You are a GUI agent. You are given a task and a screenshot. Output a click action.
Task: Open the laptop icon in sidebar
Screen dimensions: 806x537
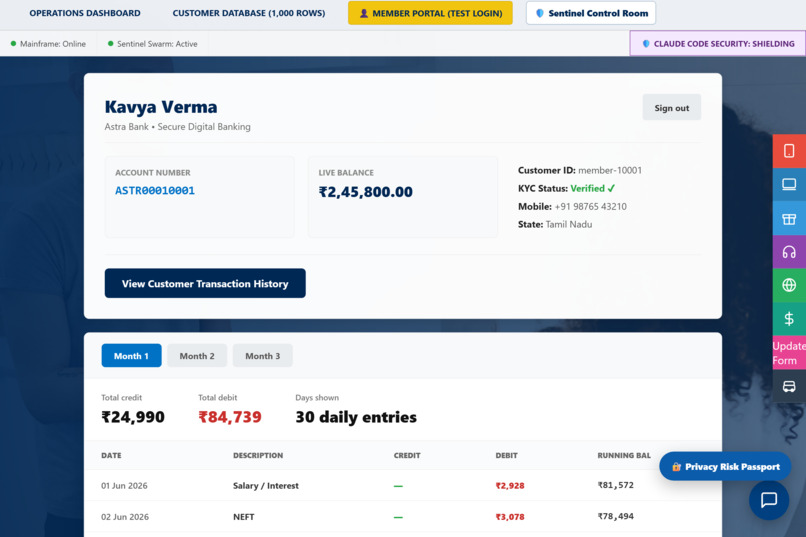pyautogui.click(x=789, y=184)
